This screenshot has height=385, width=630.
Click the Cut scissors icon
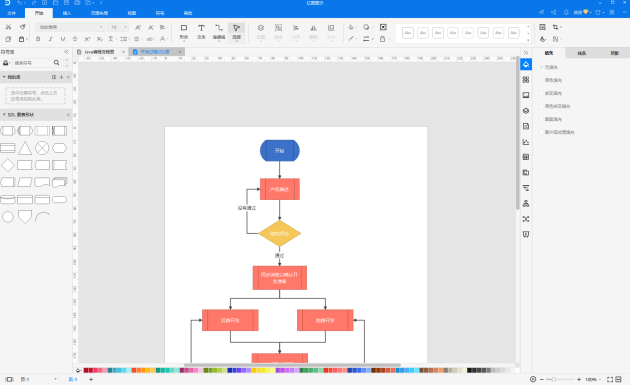point(8,27)
